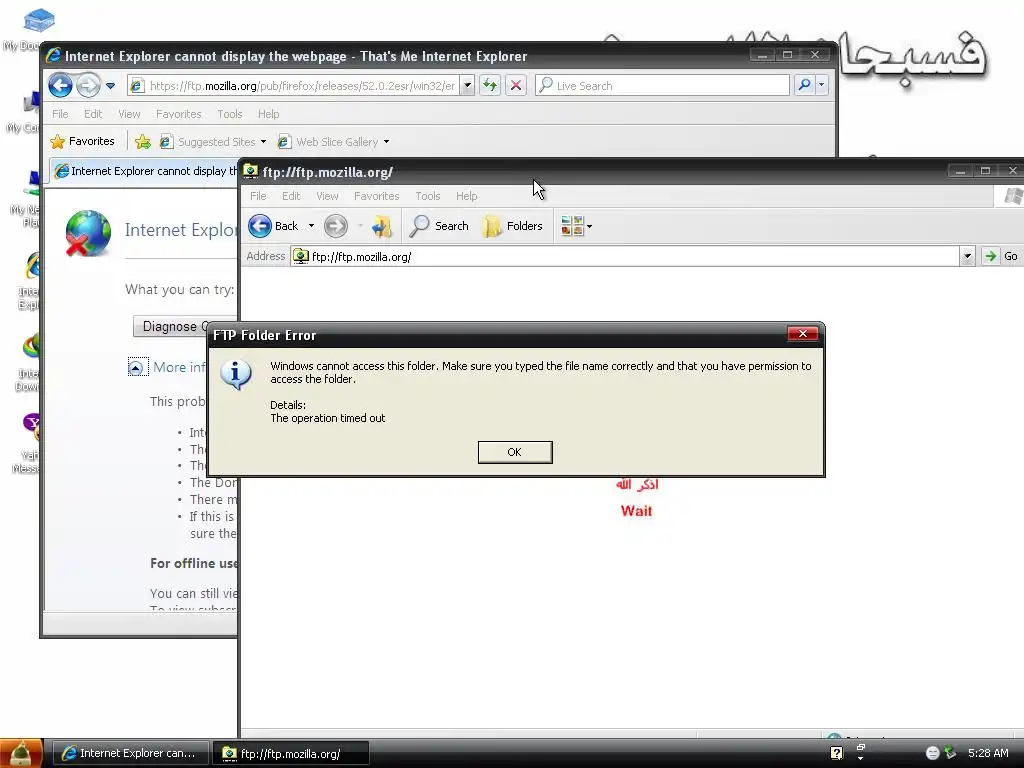Open recent pages dropdown next to IE forward button

pyautogui.click(x=110, y=86)
